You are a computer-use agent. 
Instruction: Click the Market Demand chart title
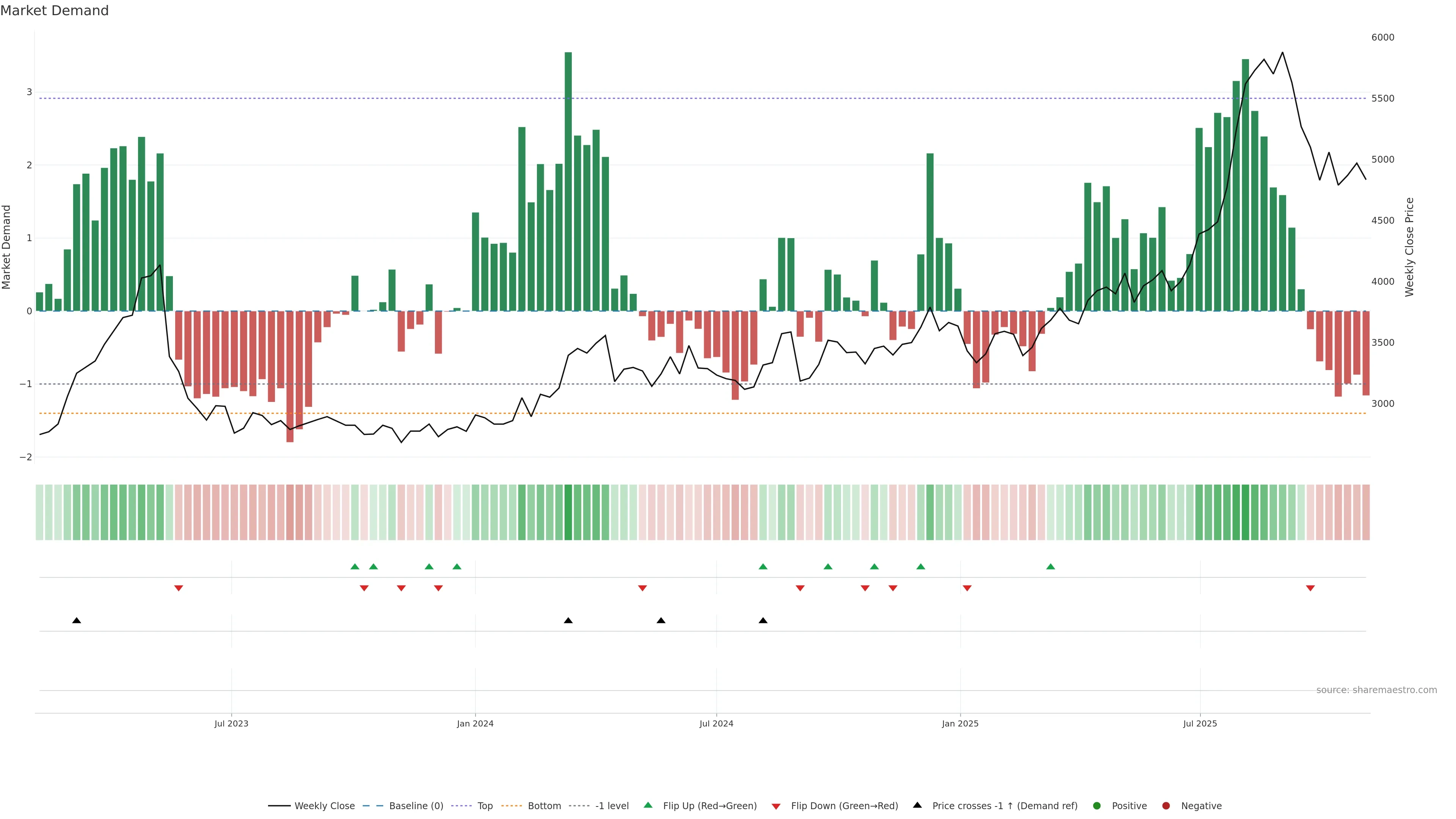pyautogui.click(x=54, y=11)
